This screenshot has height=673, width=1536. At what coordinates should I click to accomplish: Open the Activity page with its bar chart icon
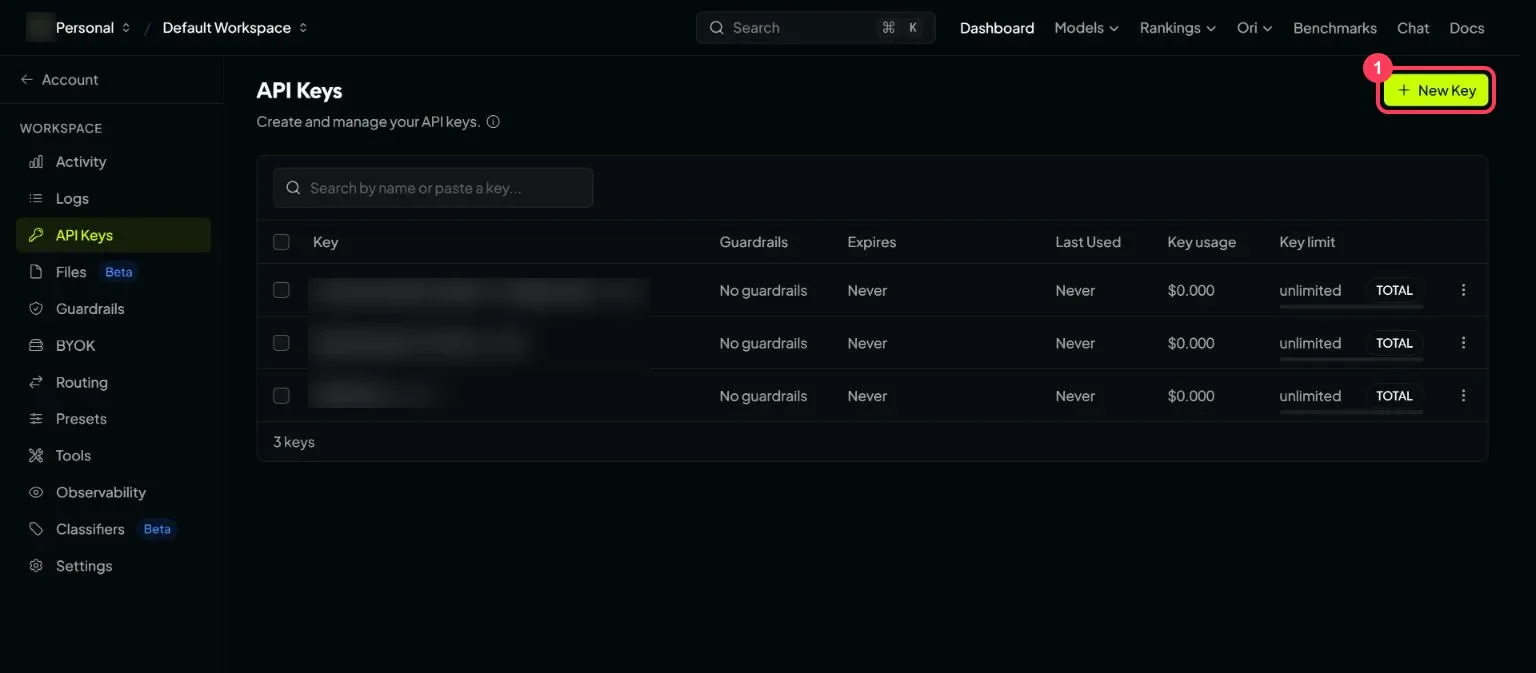click(36, 162)
